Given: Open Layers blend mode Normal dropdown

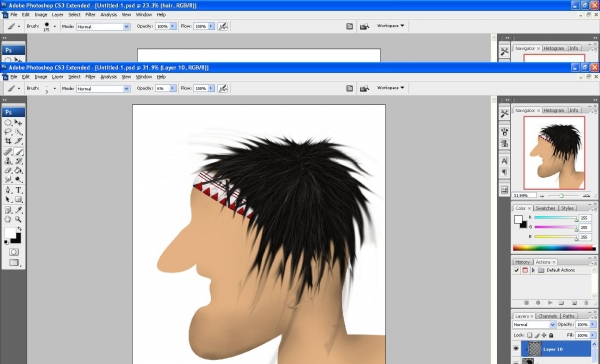Looking at the screenshot, I should click(x=534, y=325).
